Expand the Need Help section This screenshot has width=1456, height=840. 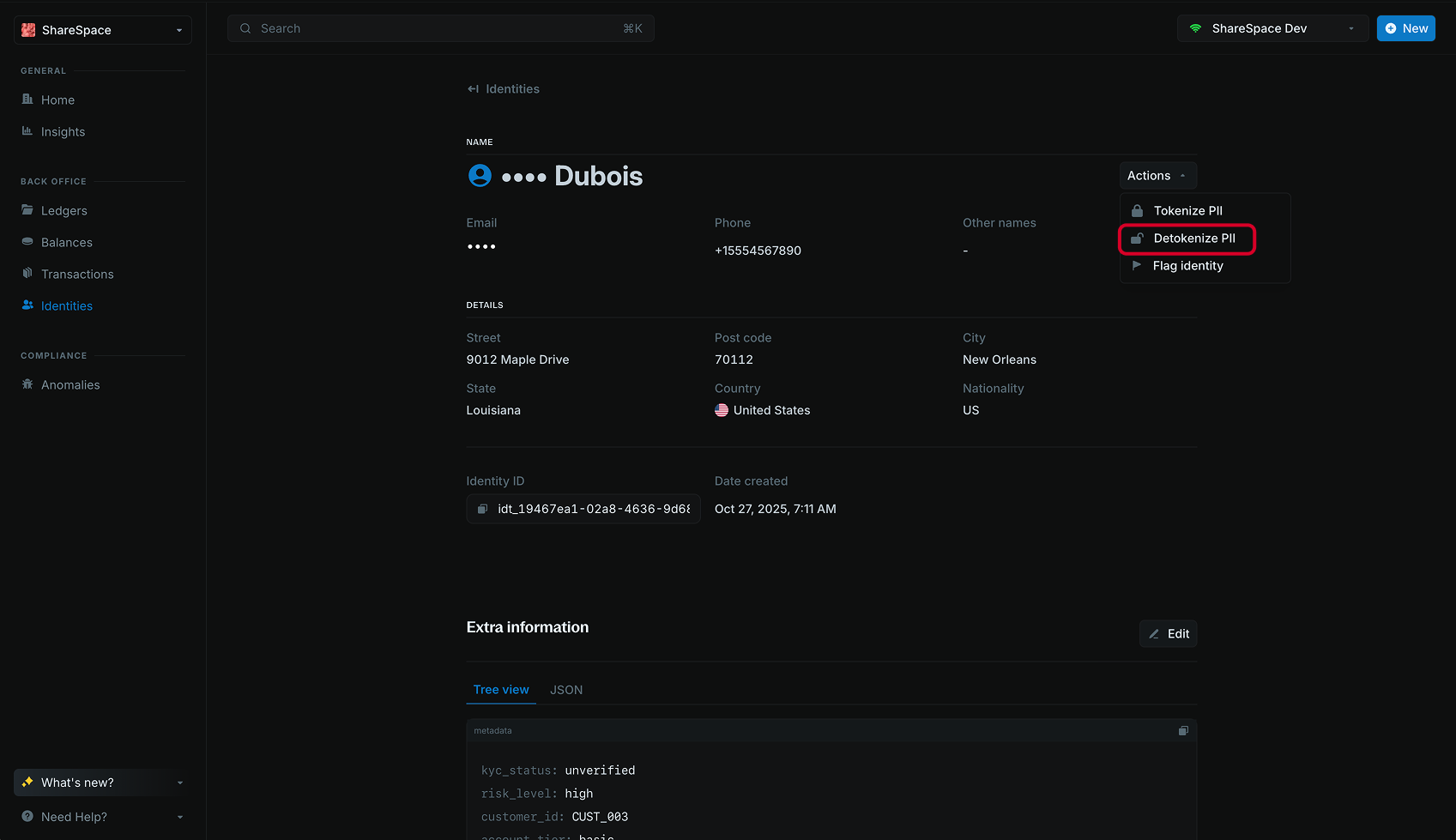(100, 816)
